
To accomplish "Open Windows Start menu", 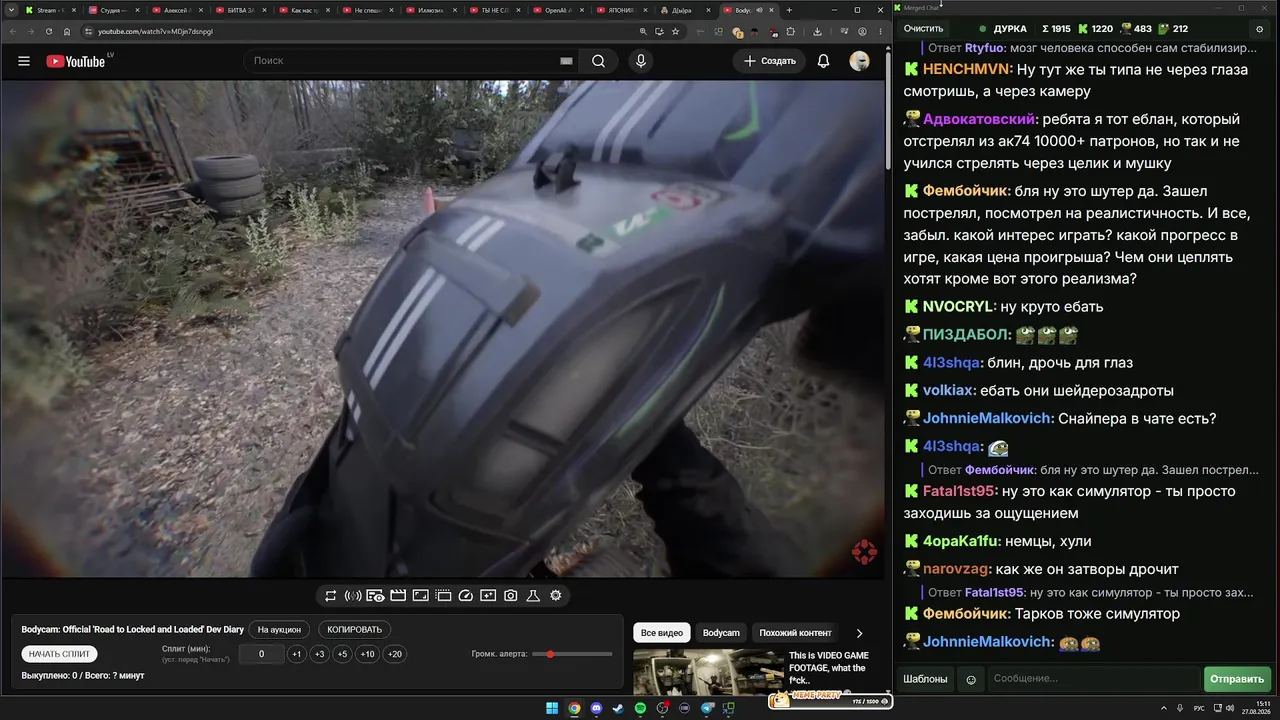I will (x=552, y=708).
